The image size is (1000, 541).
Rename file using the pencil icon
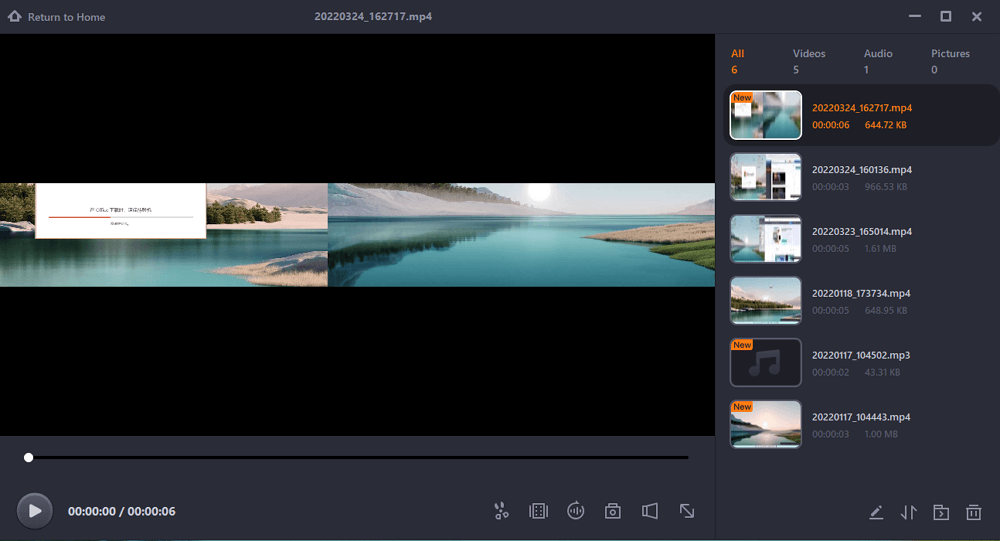point(876,513)
